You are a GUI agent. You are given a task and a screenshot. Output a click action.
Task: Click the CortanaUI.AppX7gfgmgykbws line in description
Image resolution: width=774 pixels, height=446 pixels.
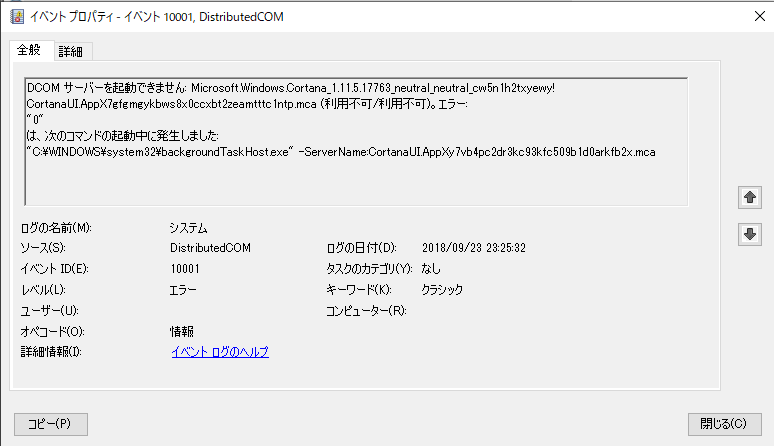(247, 104)
